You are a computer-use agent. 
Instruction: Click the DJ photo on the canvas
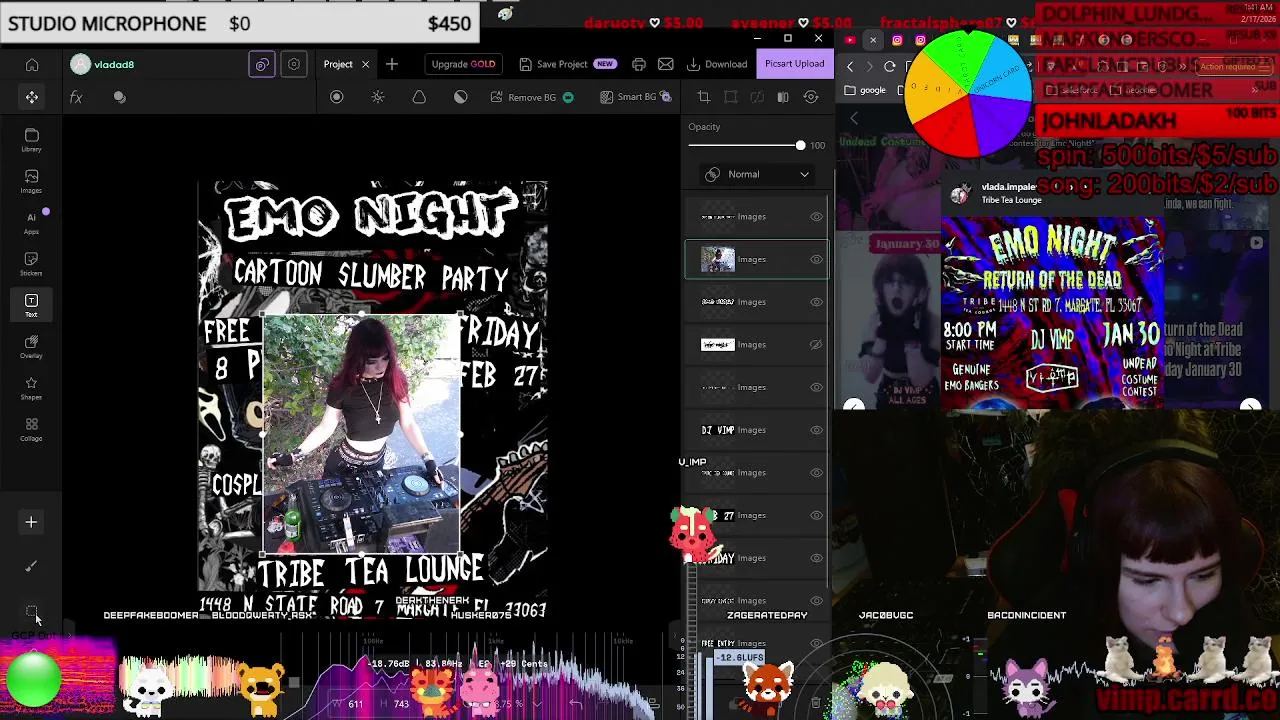(x=361, y=434)
